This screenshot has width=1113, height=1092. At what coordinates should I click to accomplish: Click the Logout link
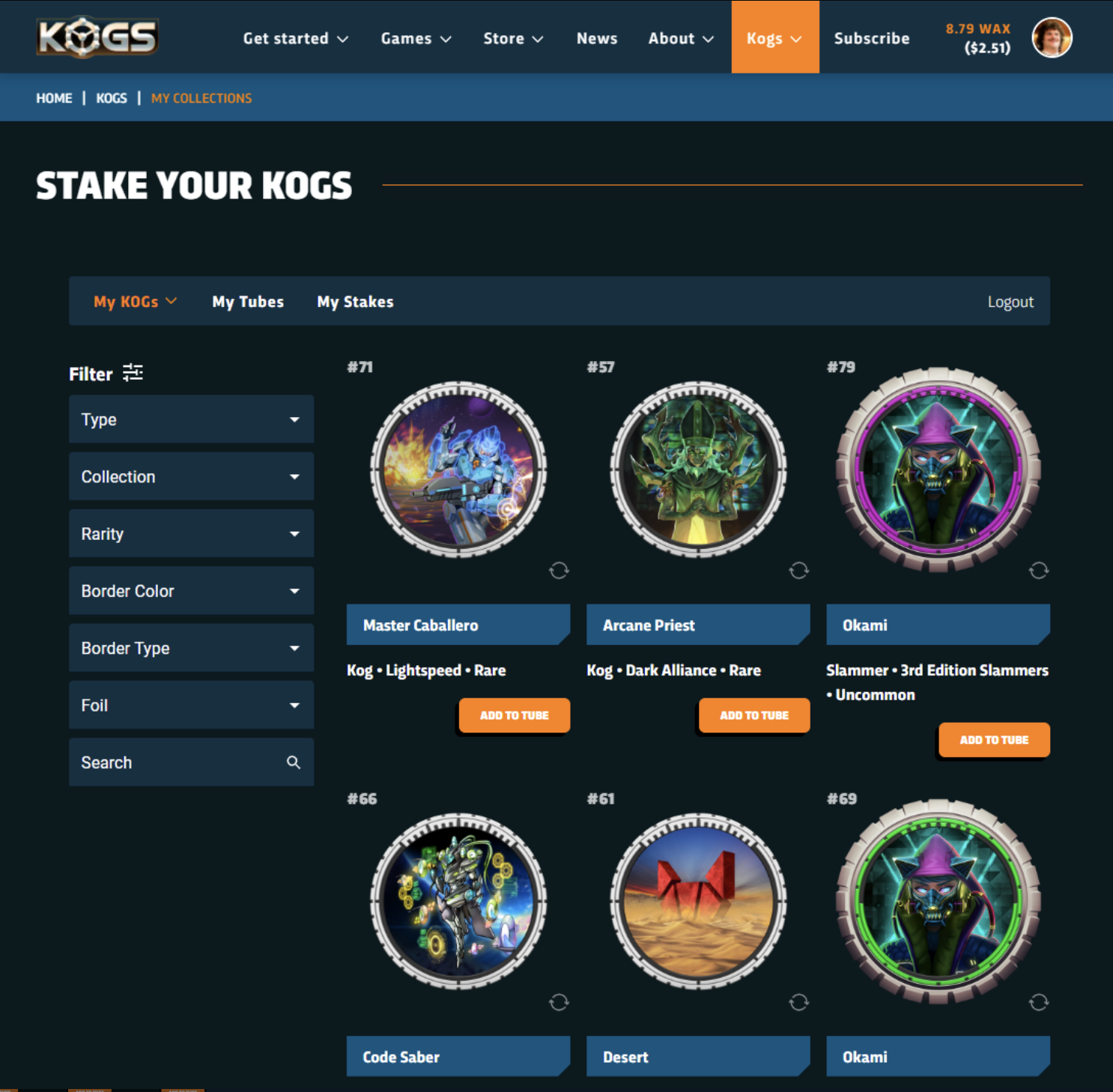point(1010,302)
